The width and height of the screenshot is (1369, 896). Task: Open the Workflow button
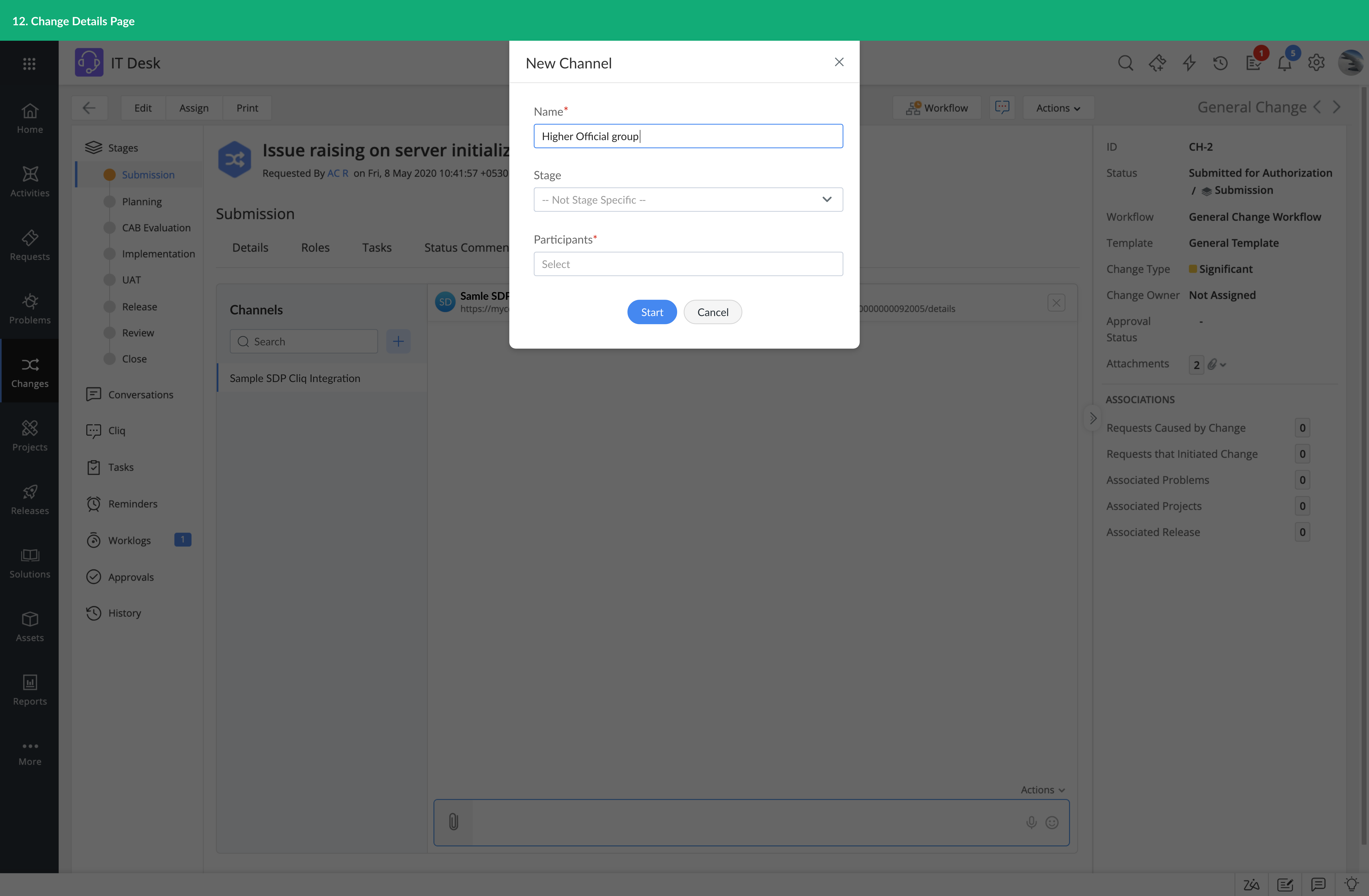[x=937, y=108]
